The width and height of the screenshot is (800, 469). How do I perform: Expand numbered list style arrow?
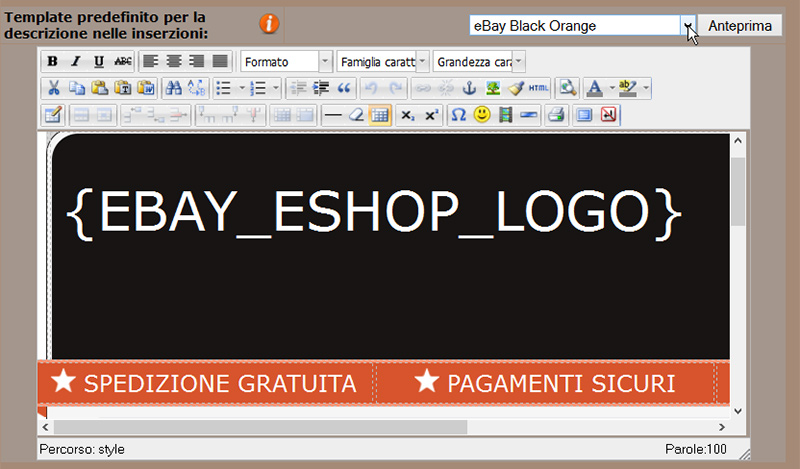[x=276, y=88]
